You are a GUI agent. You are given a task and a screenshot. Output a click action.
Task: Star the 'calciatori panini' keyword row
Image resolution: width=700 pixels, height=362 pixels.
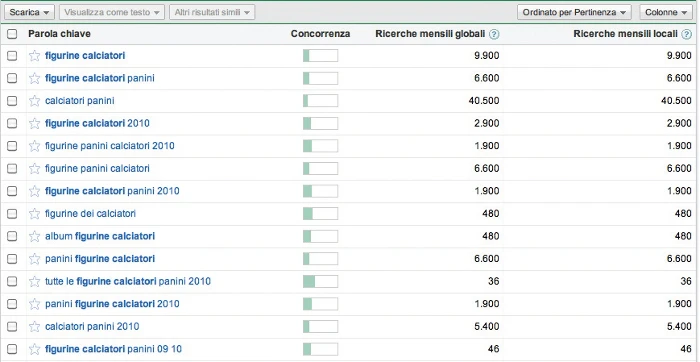point(34,101)
